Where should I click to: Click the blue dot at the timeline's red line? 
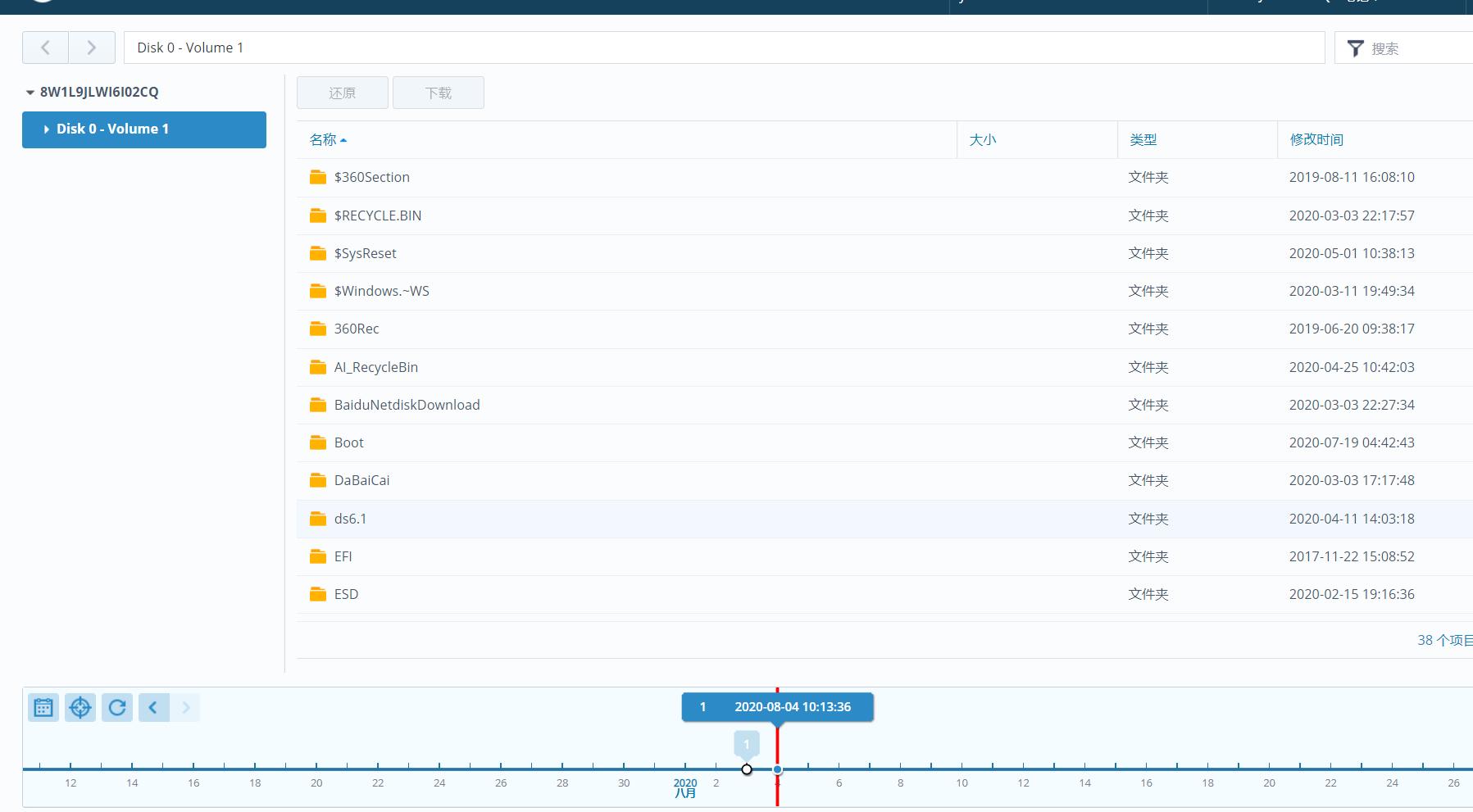pos(777,769)
